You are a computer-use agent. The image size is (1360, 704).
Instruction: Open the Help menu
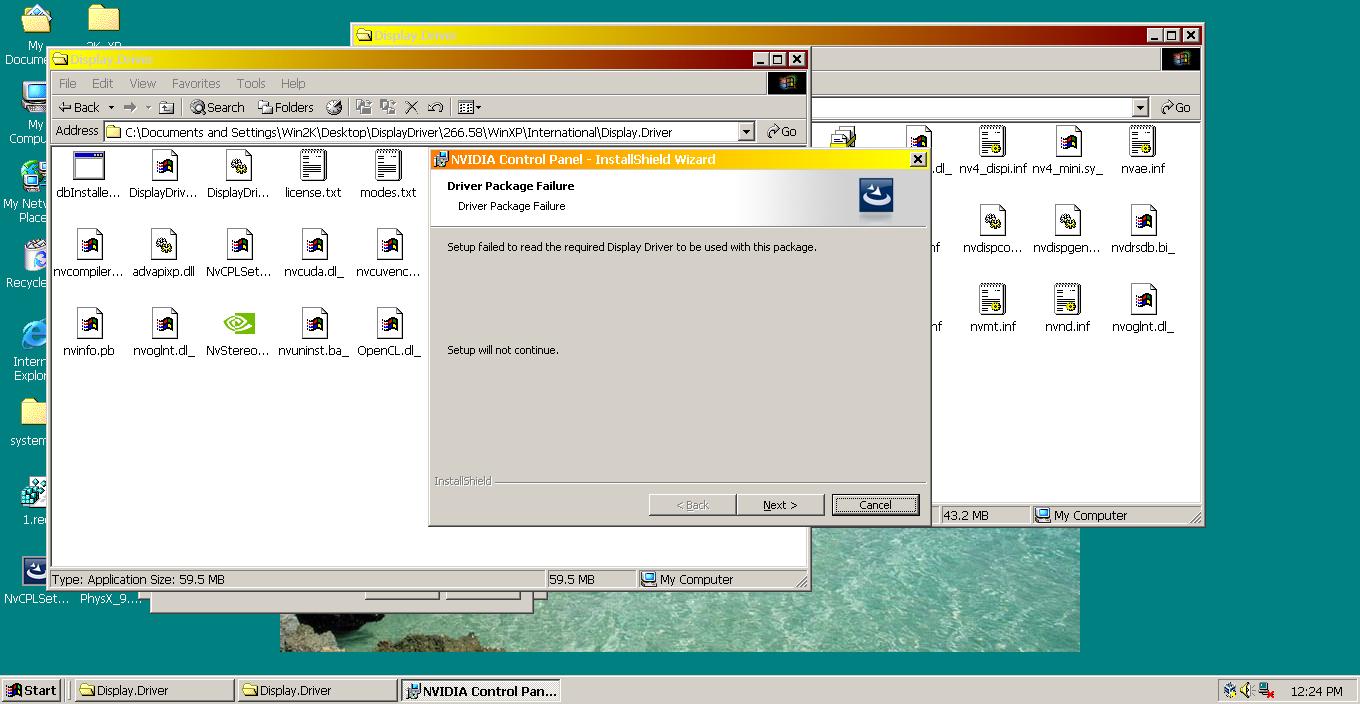click(x=293, y=83)
